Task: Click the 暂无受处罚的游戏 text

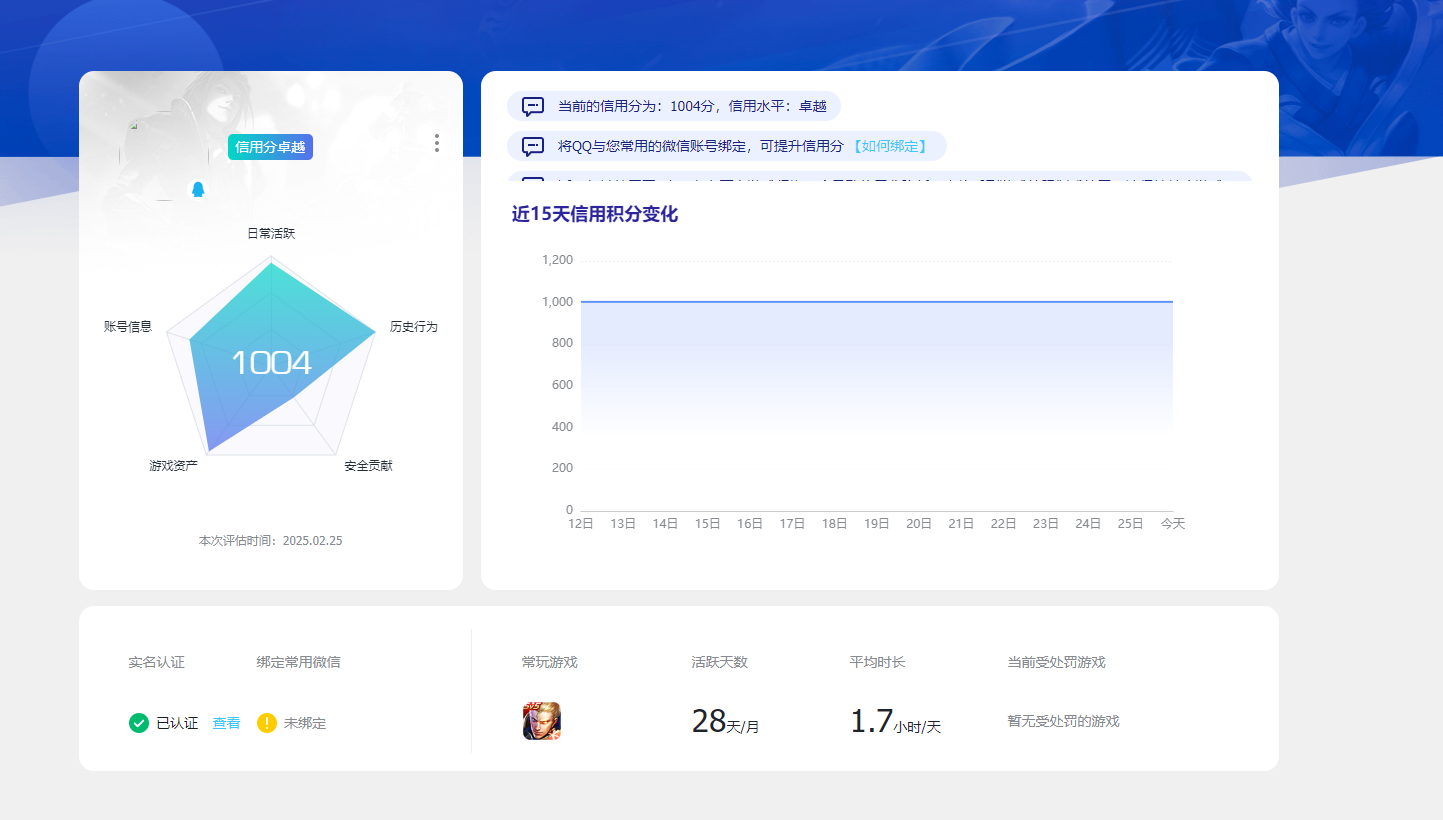Action: 1063,721
